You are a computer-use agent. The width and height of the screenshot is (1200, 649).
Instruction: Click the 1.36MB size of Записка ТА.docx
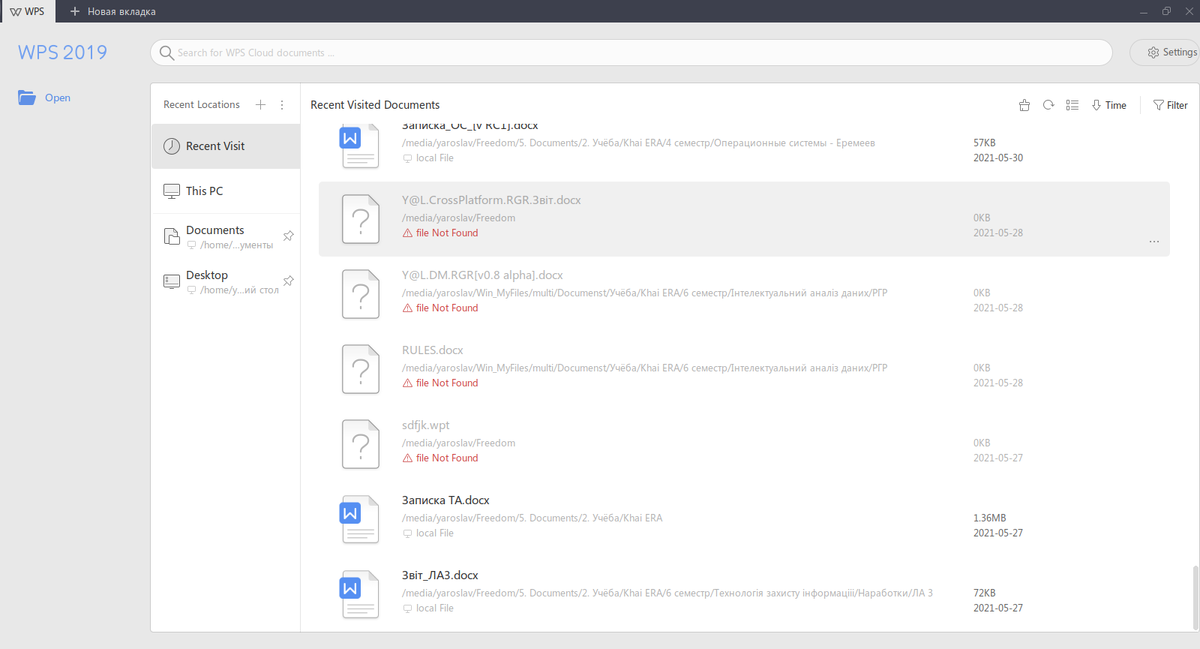(x=989, y=518)
